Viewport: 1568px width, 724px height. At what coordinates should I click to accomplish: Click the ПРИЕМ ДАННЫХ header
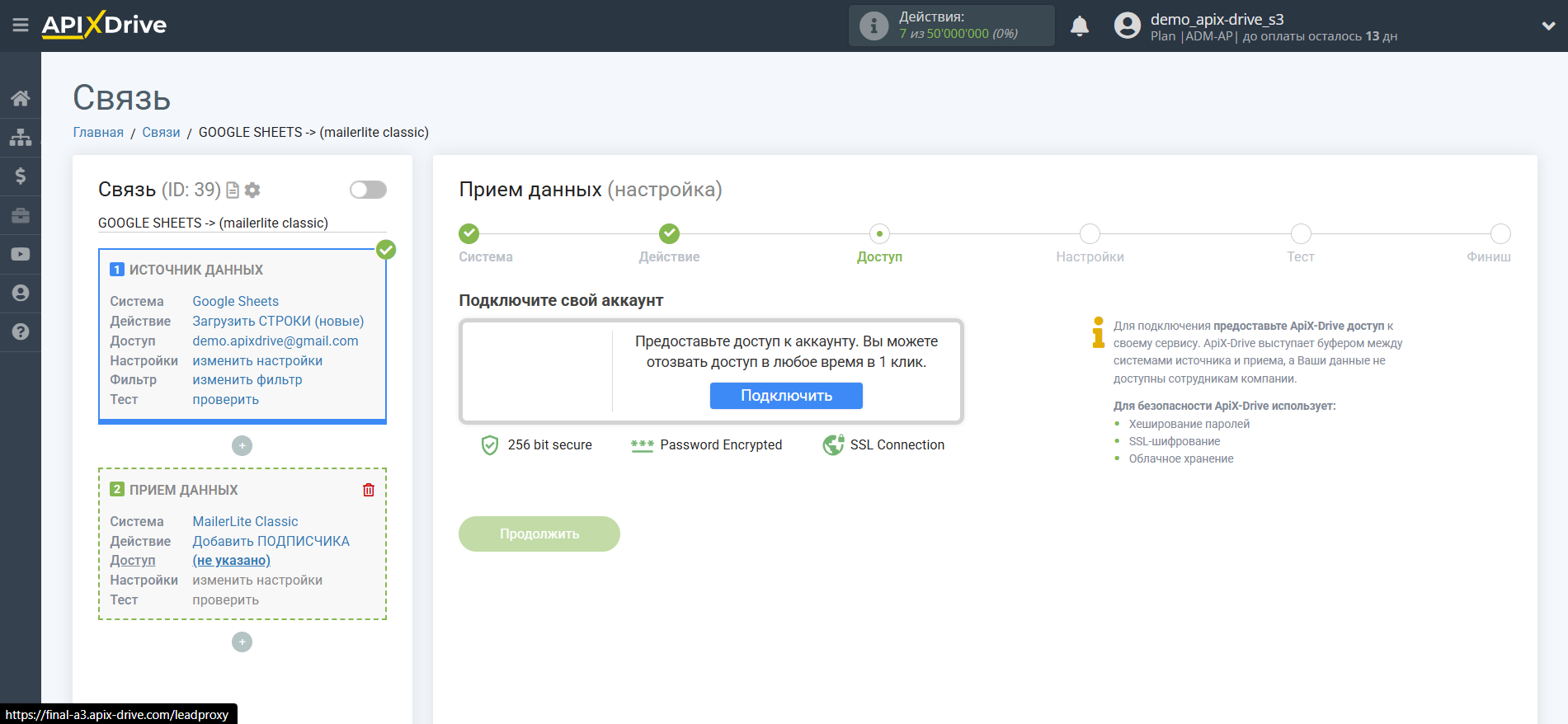tap(183, 491)
